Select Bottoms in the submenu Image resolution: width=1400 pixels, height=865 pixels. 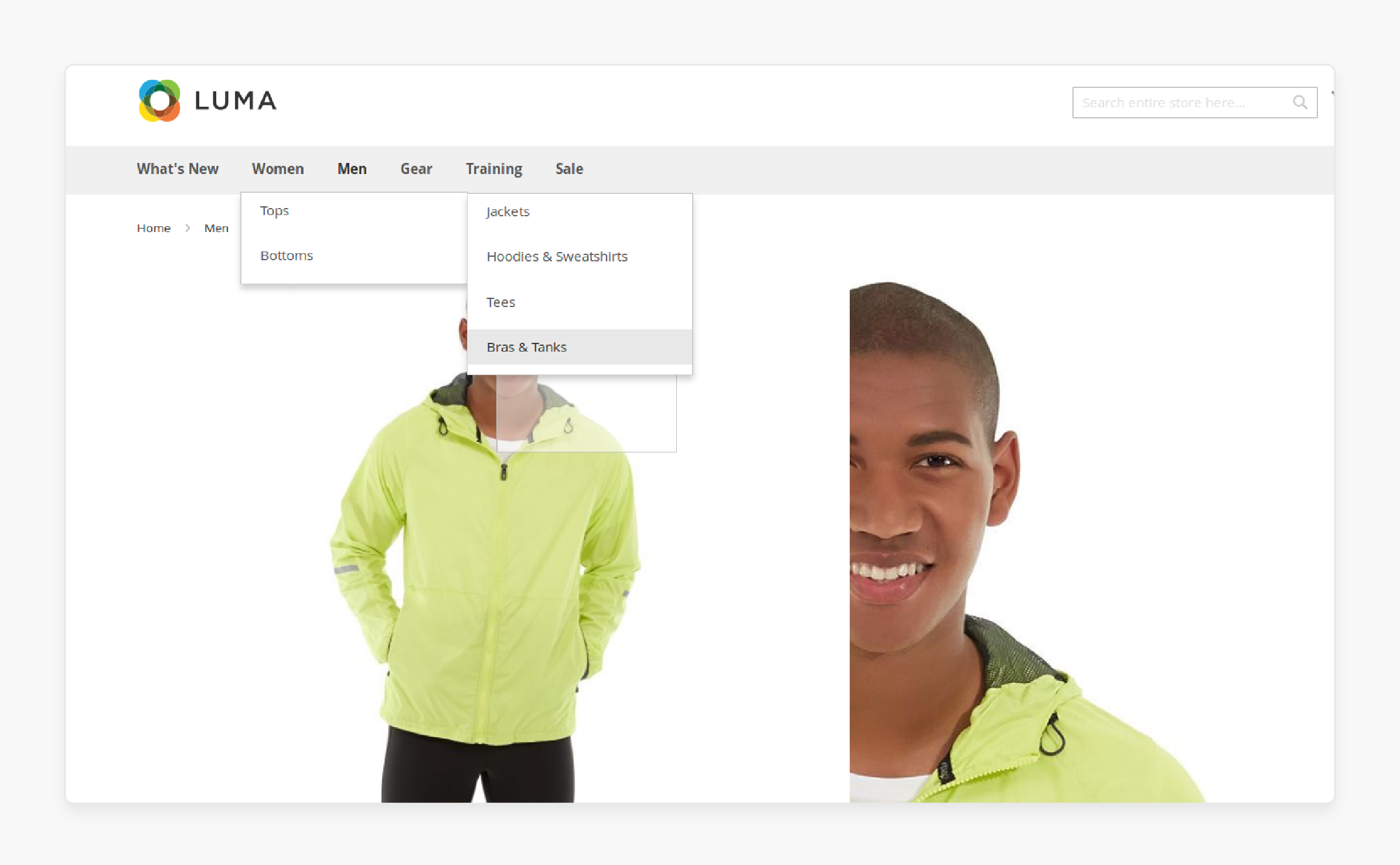[354, 256]
